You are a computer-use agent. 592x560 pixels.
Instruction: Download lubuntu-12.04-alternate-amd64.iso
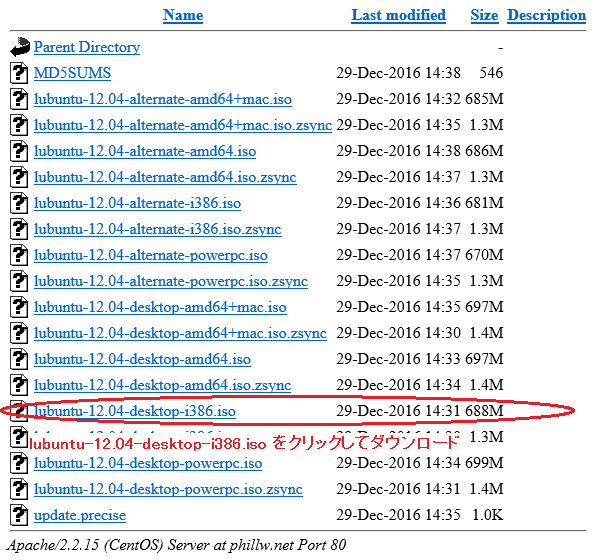[x=145, y=151]
